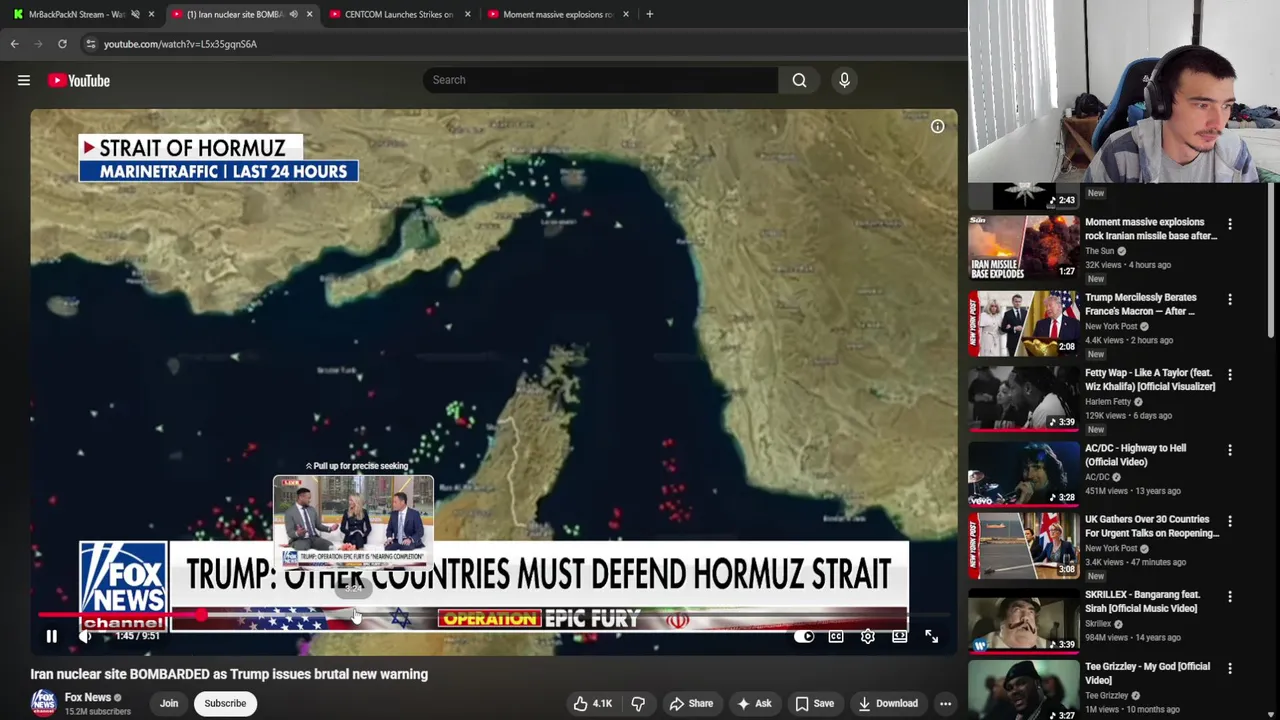The width and height of the screenshot is (1280, 720).
Task: Open options menu for Trump Berates Macron video
Action: click(1230, 300)
